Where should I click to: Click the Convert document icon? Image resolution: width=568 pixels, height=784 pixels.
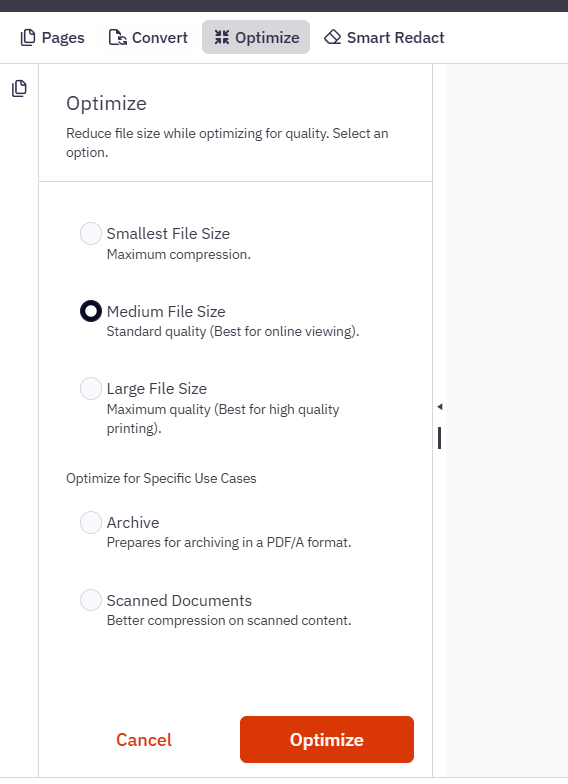click(118, 38)
